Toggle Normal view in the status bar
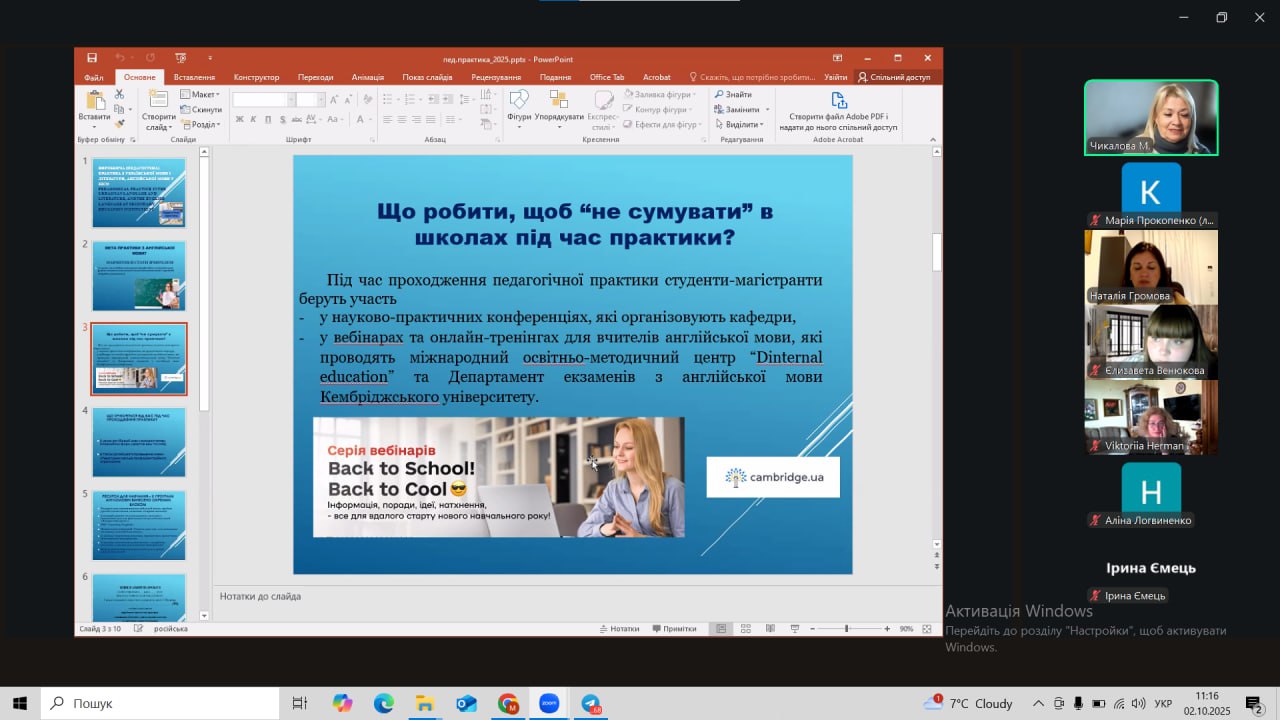Image resolution: width=1280 pixels, height=720 pixels. pos(720,629)
